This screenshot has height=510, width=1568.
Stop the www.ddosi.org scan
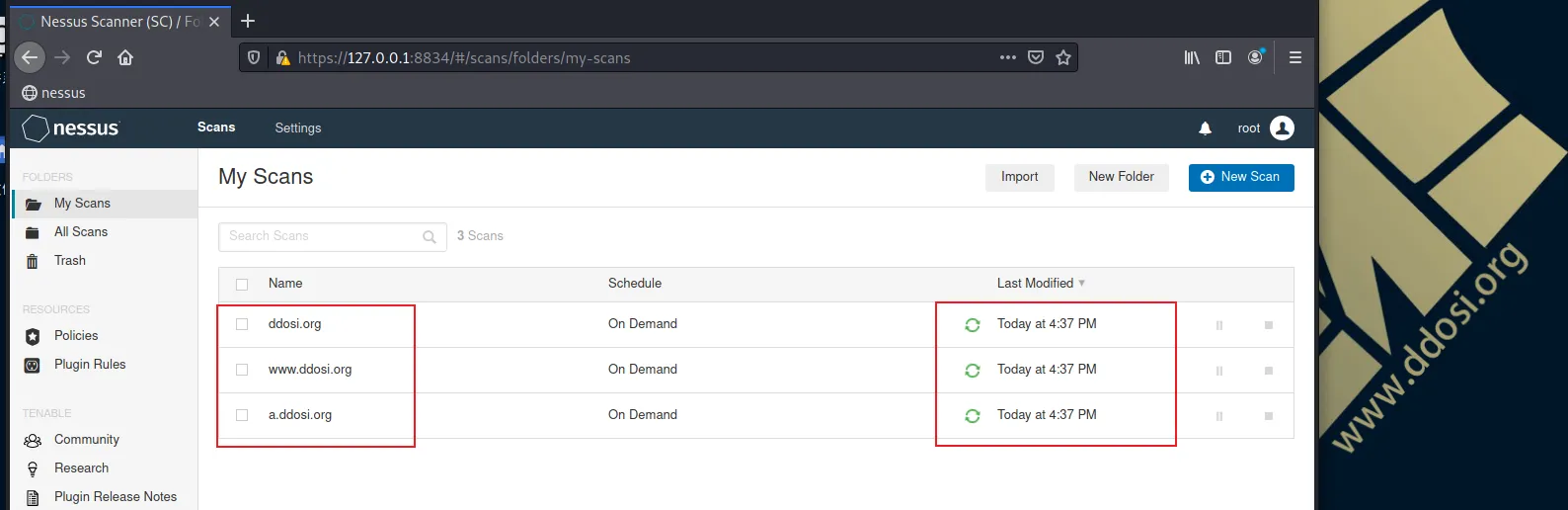point(1269,371)
